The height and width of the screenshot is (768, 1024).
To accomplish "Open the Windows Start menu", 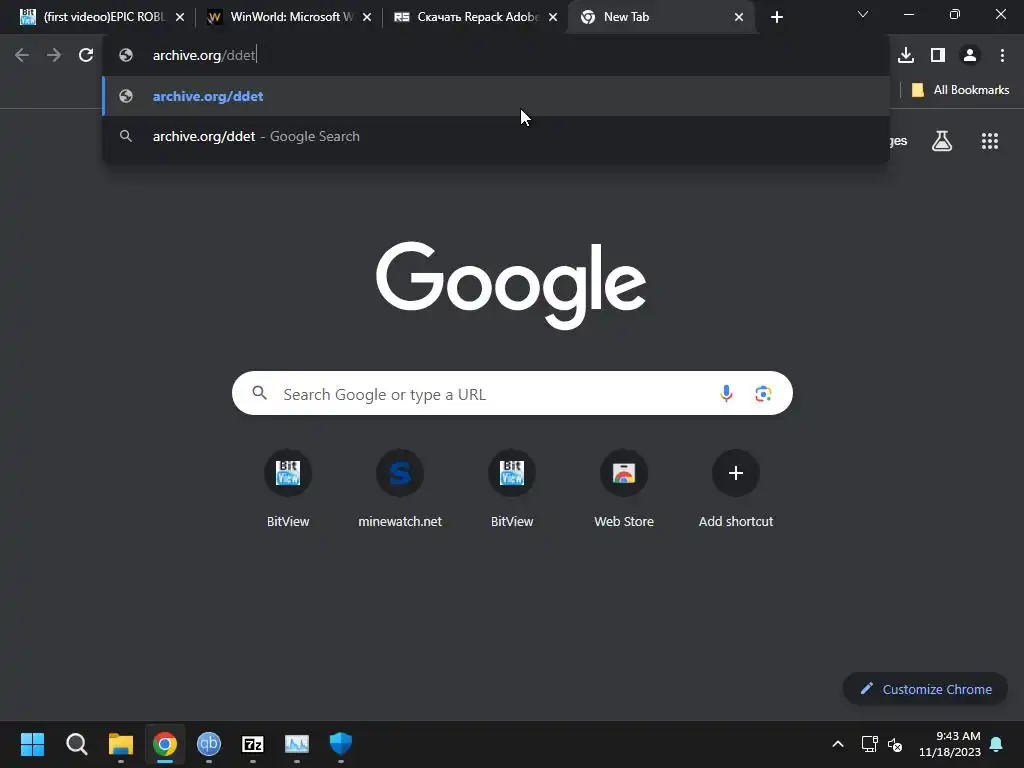I will click(x=32, y=744).
